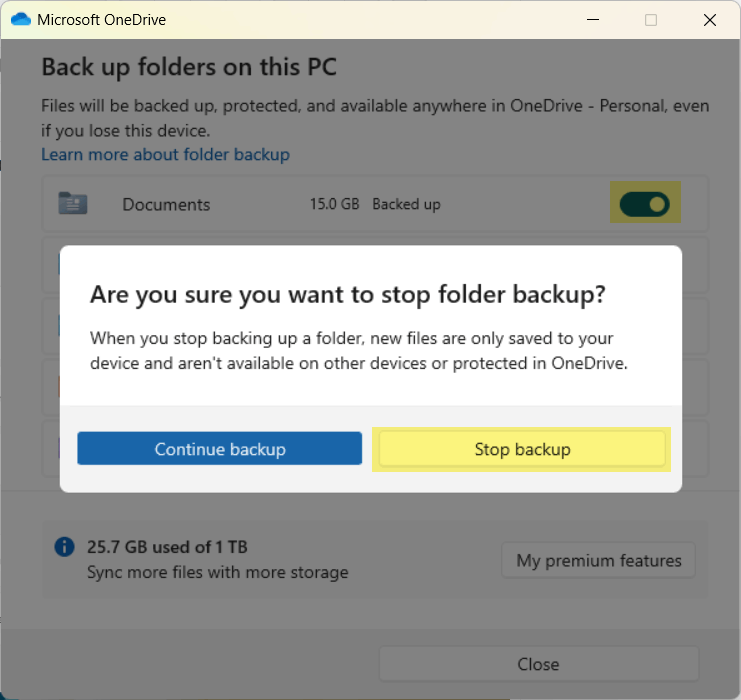Image resolution: width=741 pixels, height=700 pixels.
Task: Click the blue info icon beside storage usage
Action: click(x=64, y=547)
